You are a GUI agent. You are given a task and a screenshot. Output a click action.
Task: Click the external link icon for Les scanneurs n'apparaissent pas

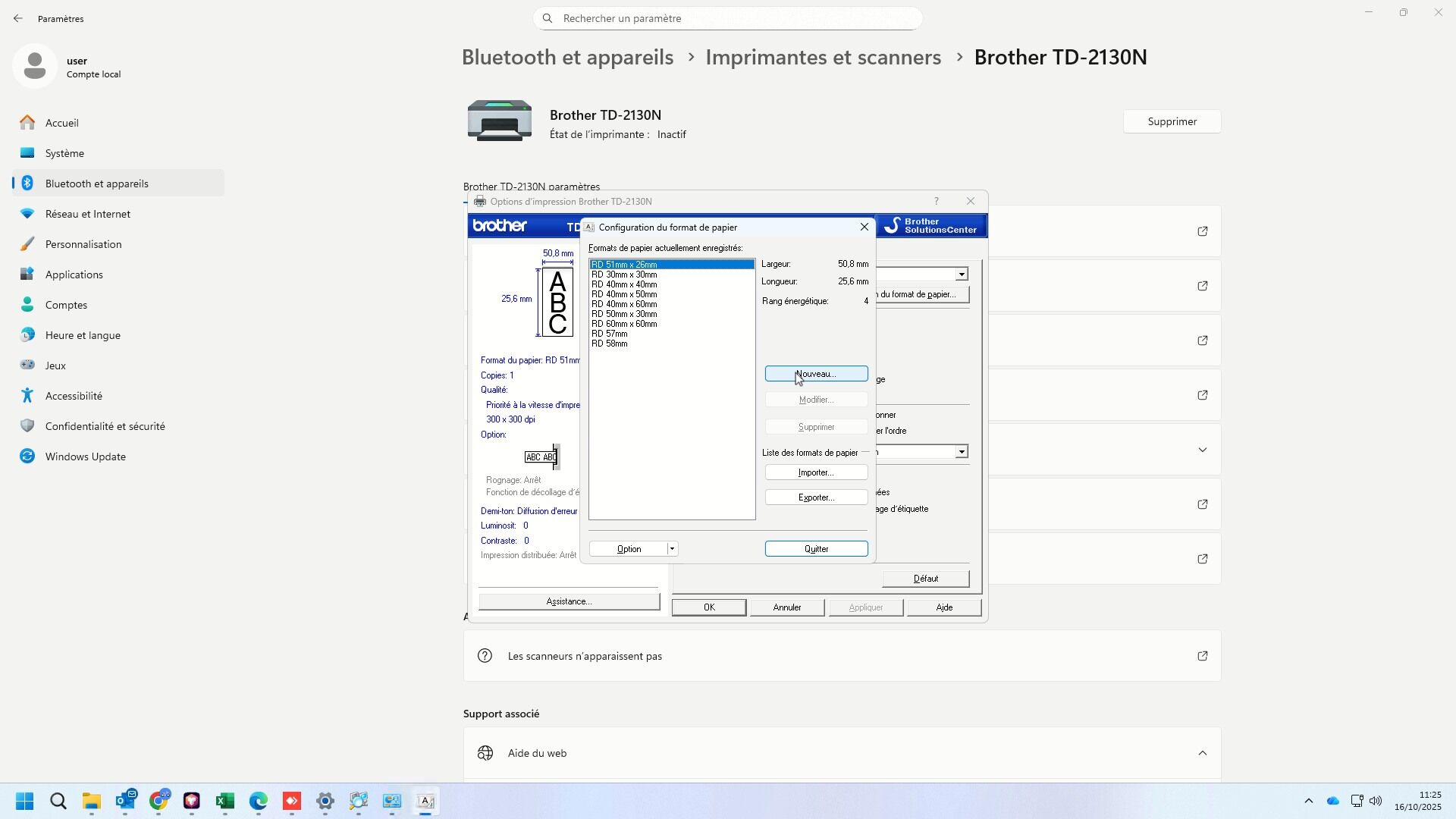pos(1202,656)
